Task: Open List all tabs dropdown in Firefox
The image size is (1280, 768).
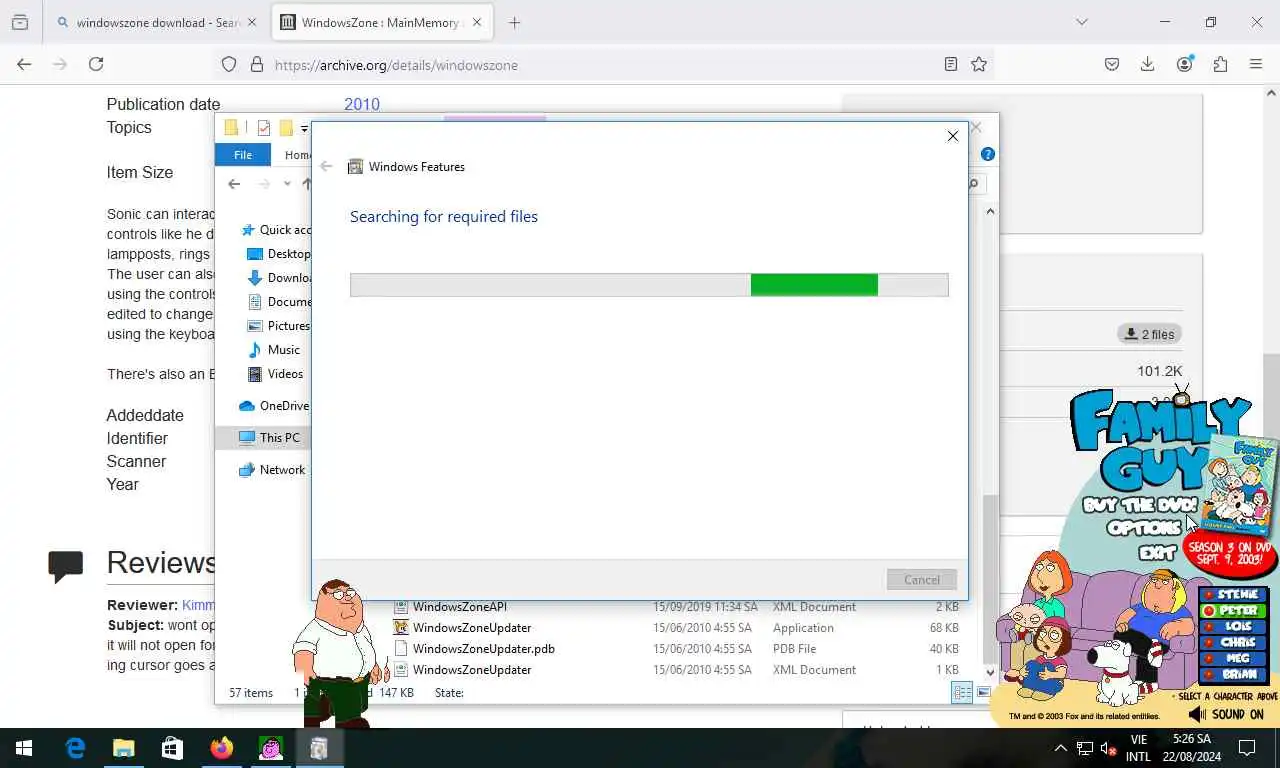Action: click(x=1081, y=22)
